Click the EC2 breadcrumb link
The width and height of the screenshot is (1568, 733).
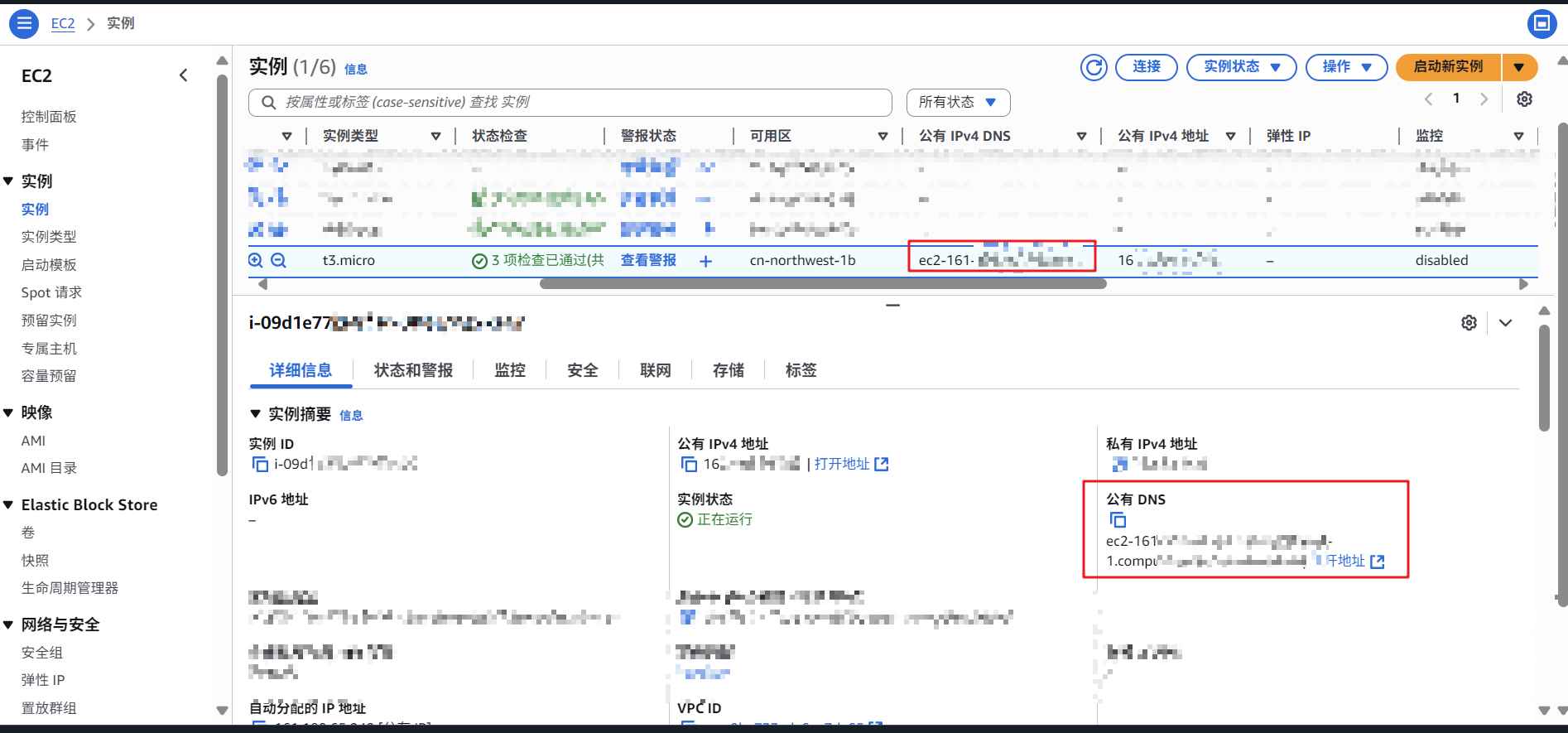[63, 24]
